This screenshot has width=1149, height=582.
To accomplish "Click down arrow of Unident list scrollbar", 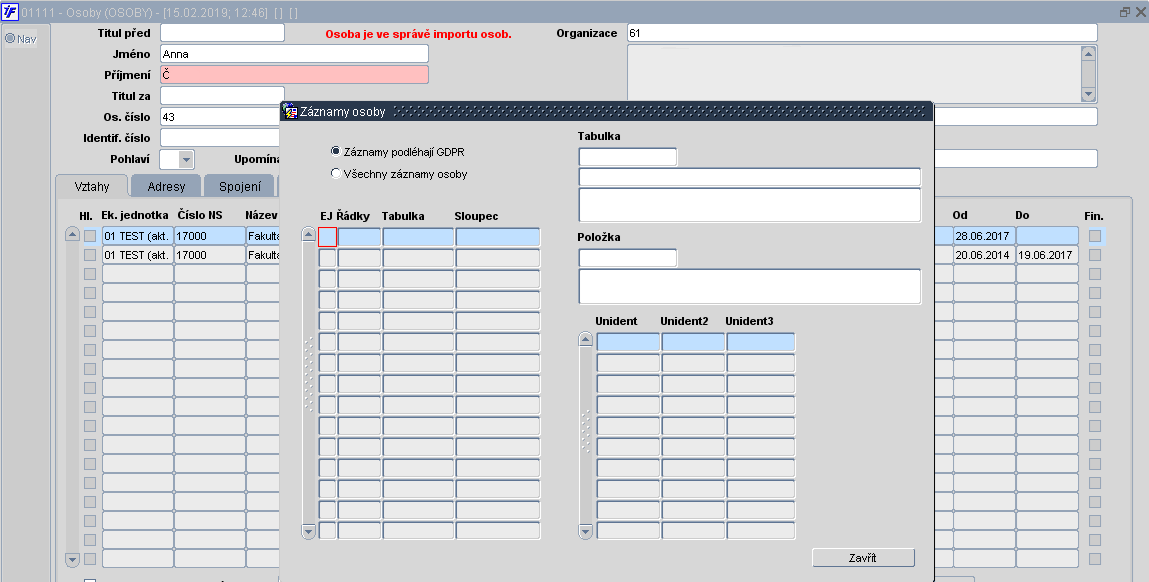I will [x=585, y=532].
